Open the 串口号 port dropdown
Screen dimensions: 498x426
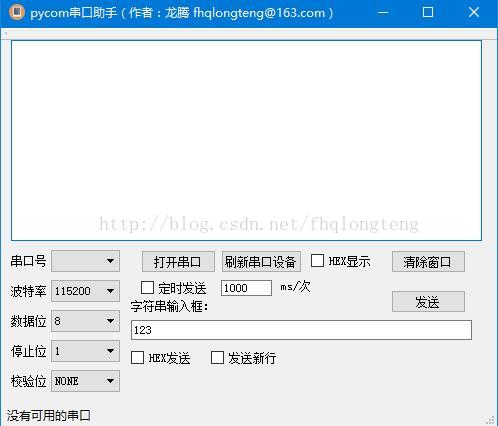point(85,261)
